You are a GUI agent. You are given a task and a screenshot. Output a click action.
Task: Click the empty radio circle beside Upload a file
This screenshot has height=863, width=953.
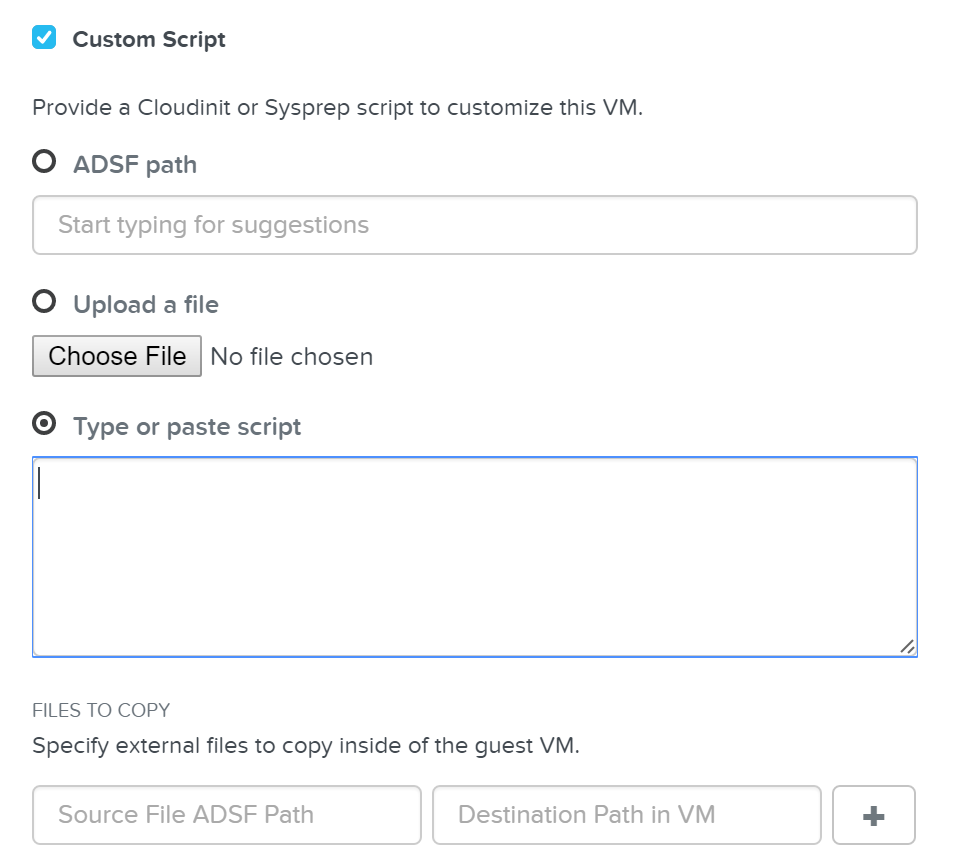tap(43, 302)
